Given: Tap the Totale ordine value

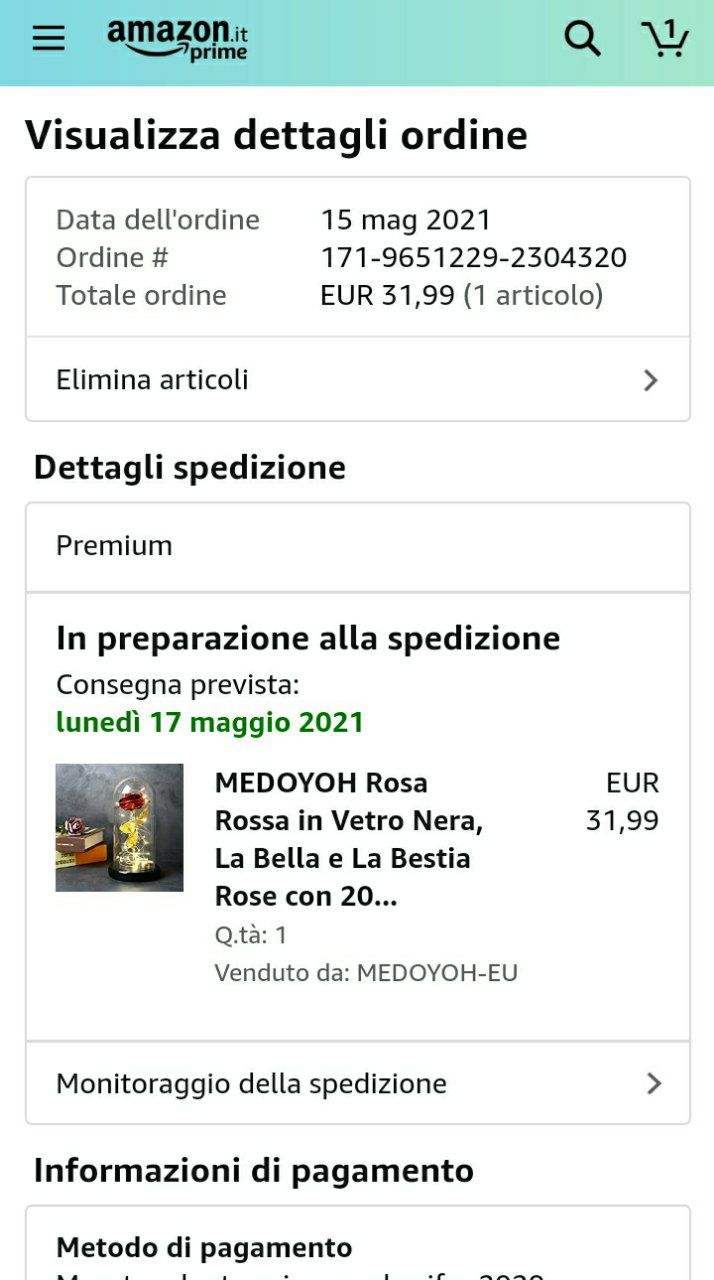Looking at the screenshot, I should (x=461, y=295).
